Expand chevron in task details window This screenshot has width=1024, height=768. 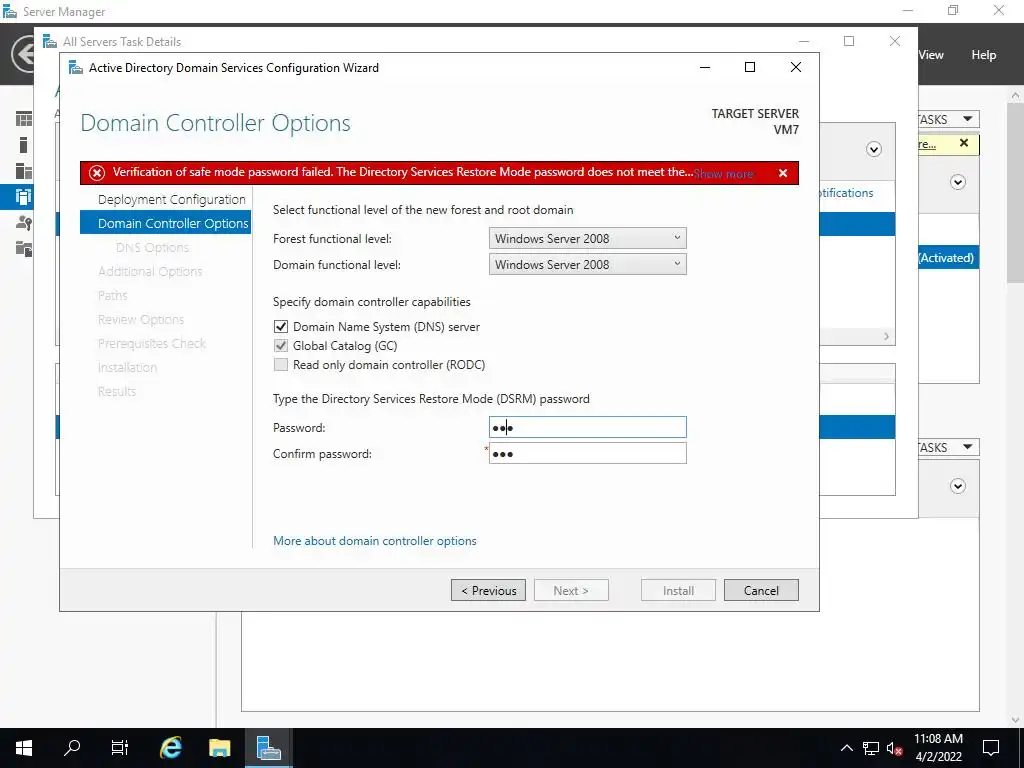874,150
